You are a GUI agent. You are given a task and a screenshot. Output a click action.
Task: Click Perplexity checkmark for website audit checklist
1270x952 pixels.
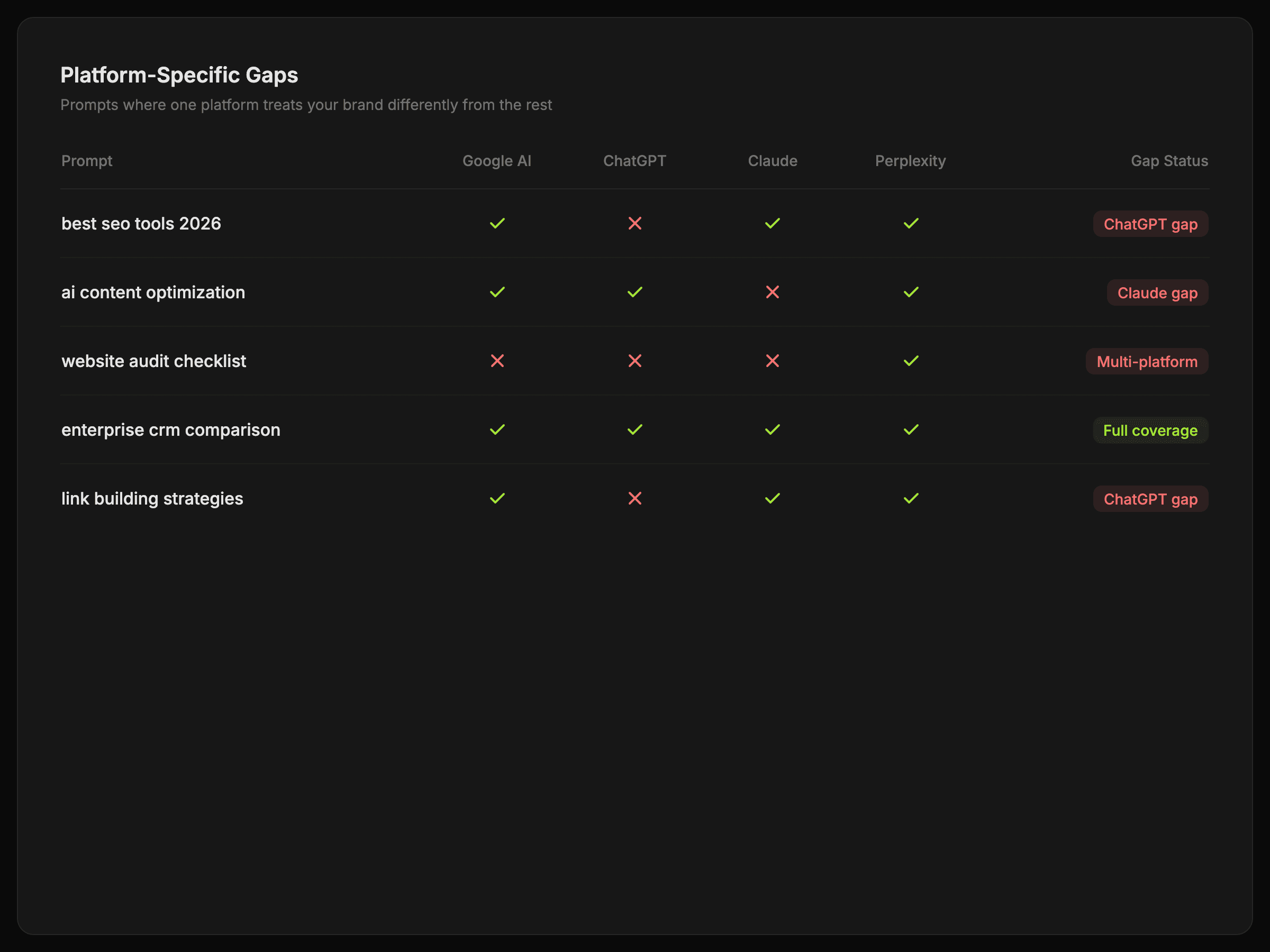(911, 361)
